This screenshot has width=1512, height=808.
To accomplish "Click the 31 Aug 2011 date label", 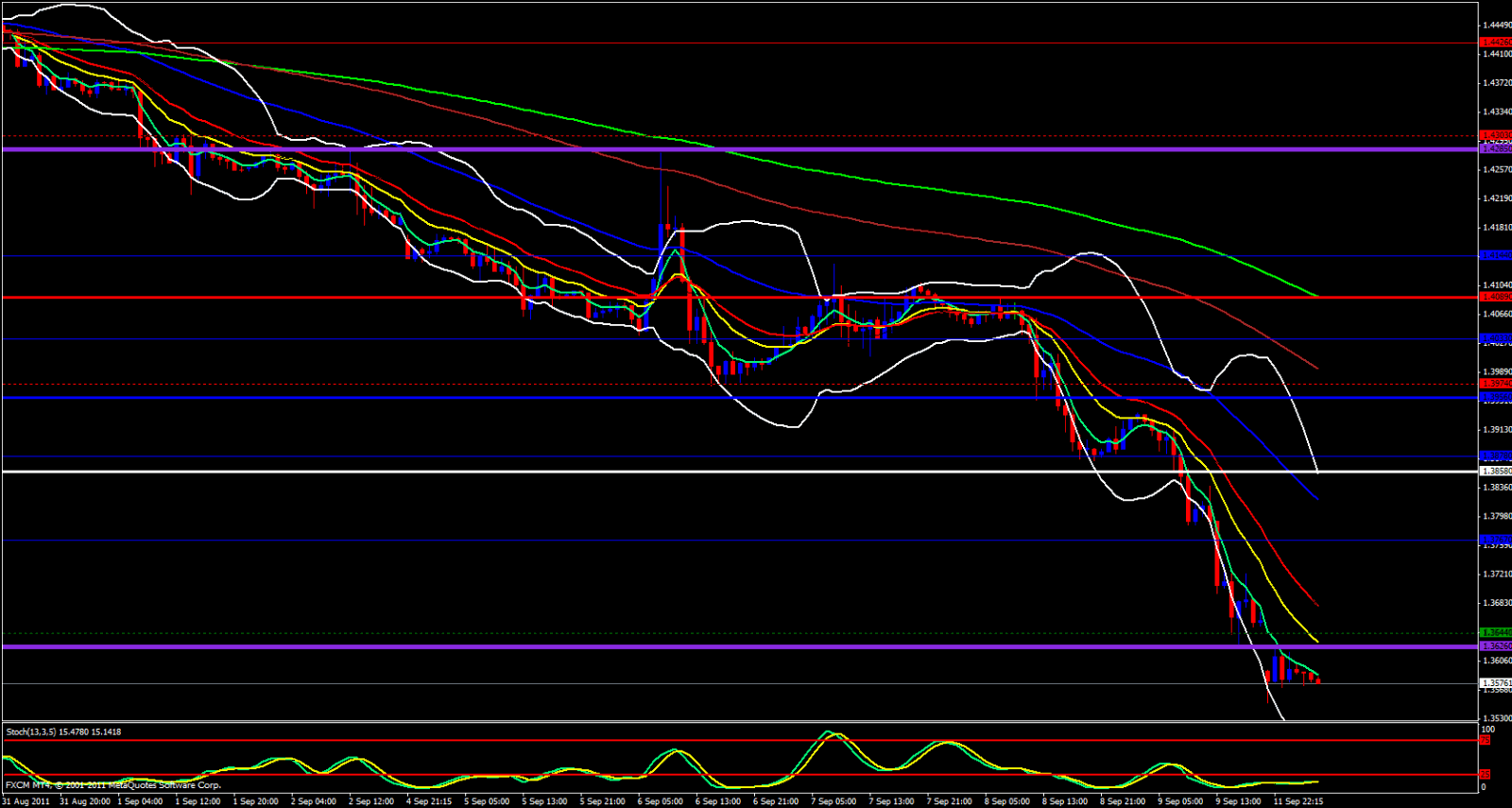I will tap(26, 801).
